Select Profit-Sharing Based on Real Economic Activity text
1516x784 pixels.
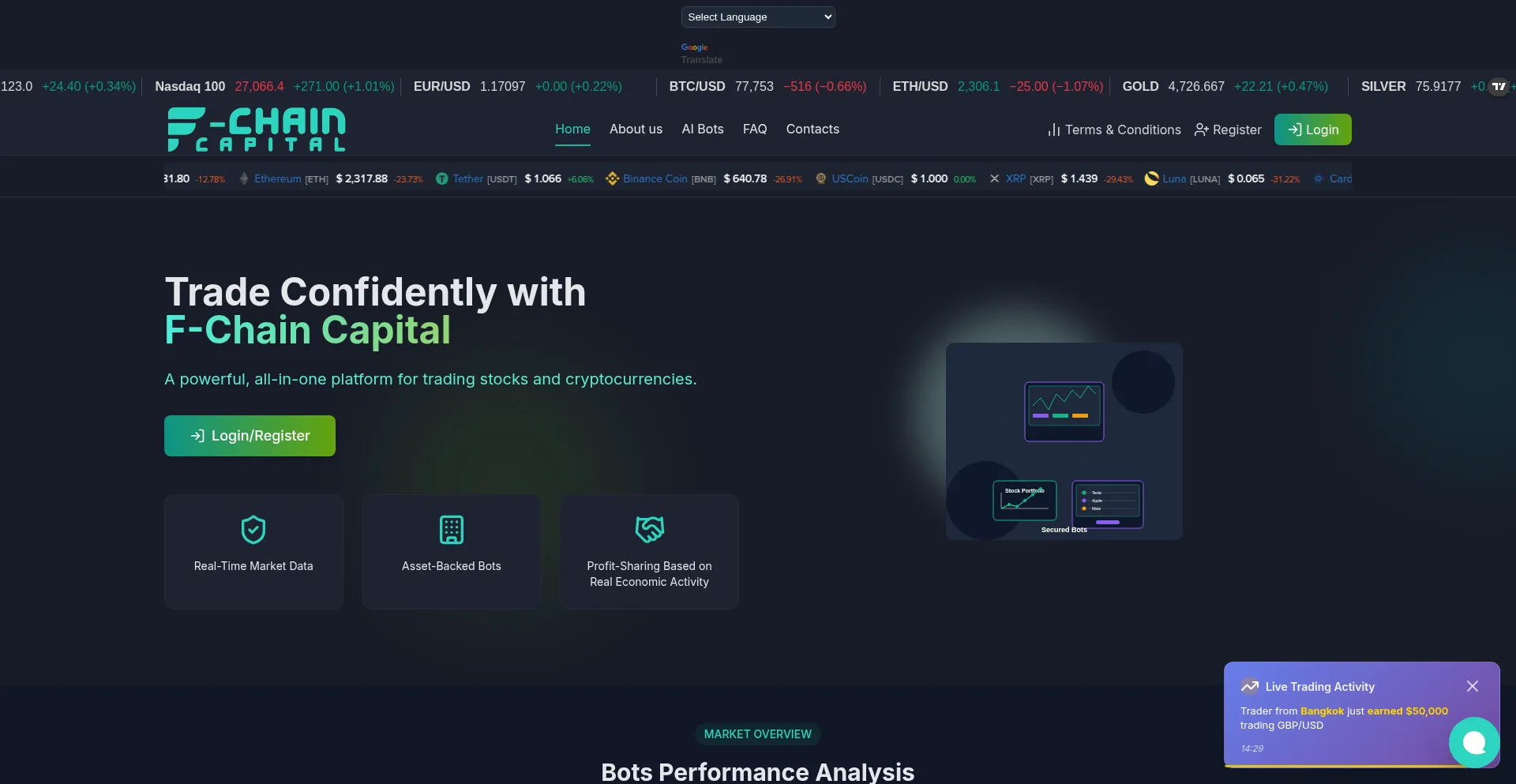pos(649,574)
